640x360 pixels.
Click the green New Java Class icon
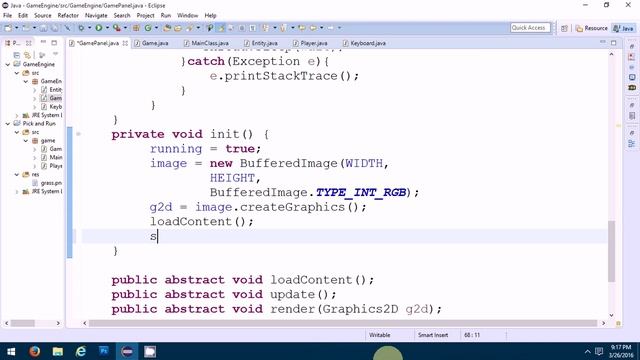148,28
